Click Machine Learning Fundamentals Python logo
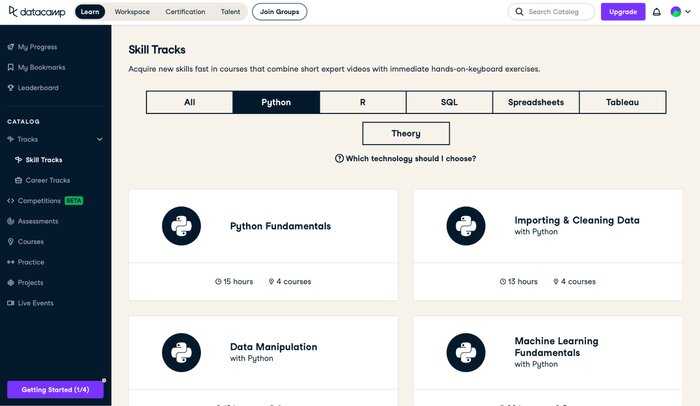 (x=466, y=352)
